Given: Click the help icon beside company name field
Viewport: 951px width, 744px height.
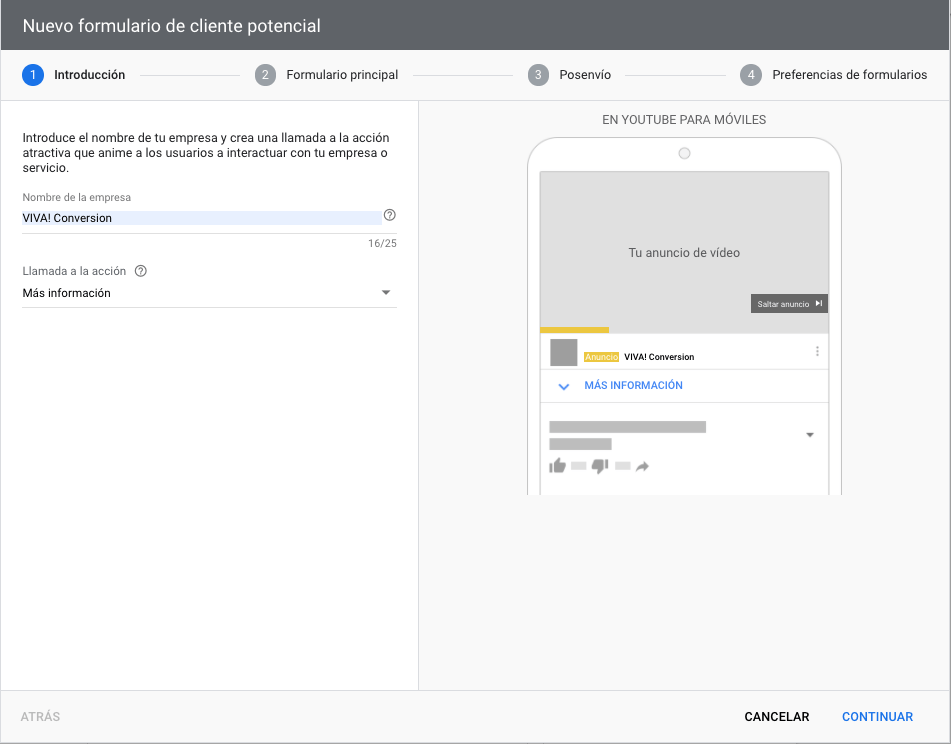Looking at the screenshot, I should pyautogui.click(x=389, y=215).
